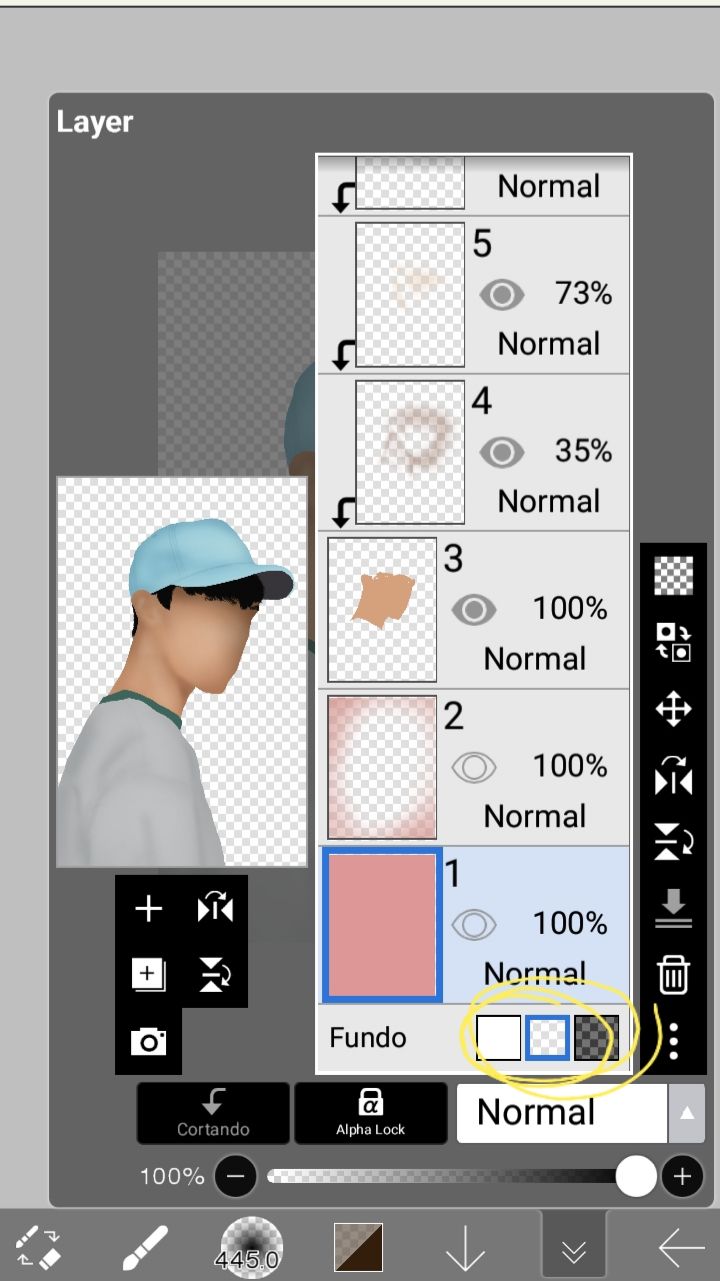The image size is (720, 1281).
Task: Select white Fundo background option
Action: [498, 1038]
